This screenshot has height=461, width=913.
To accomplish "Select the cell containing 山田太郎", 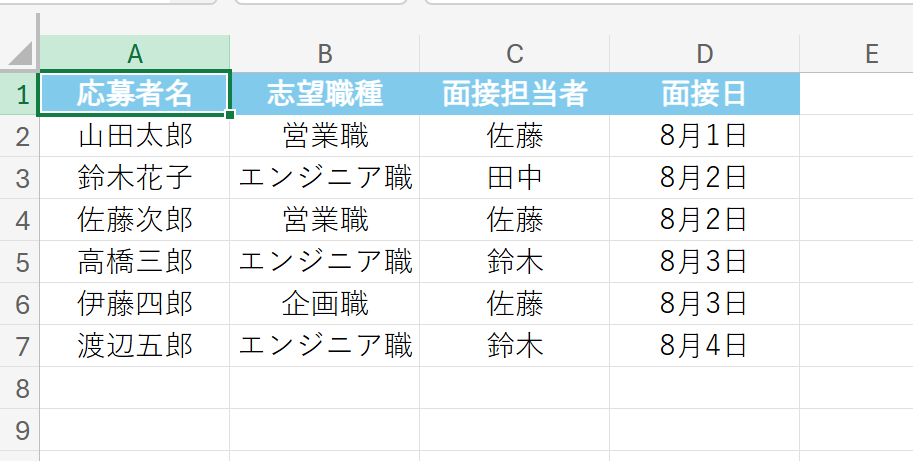I will point(135,136).
